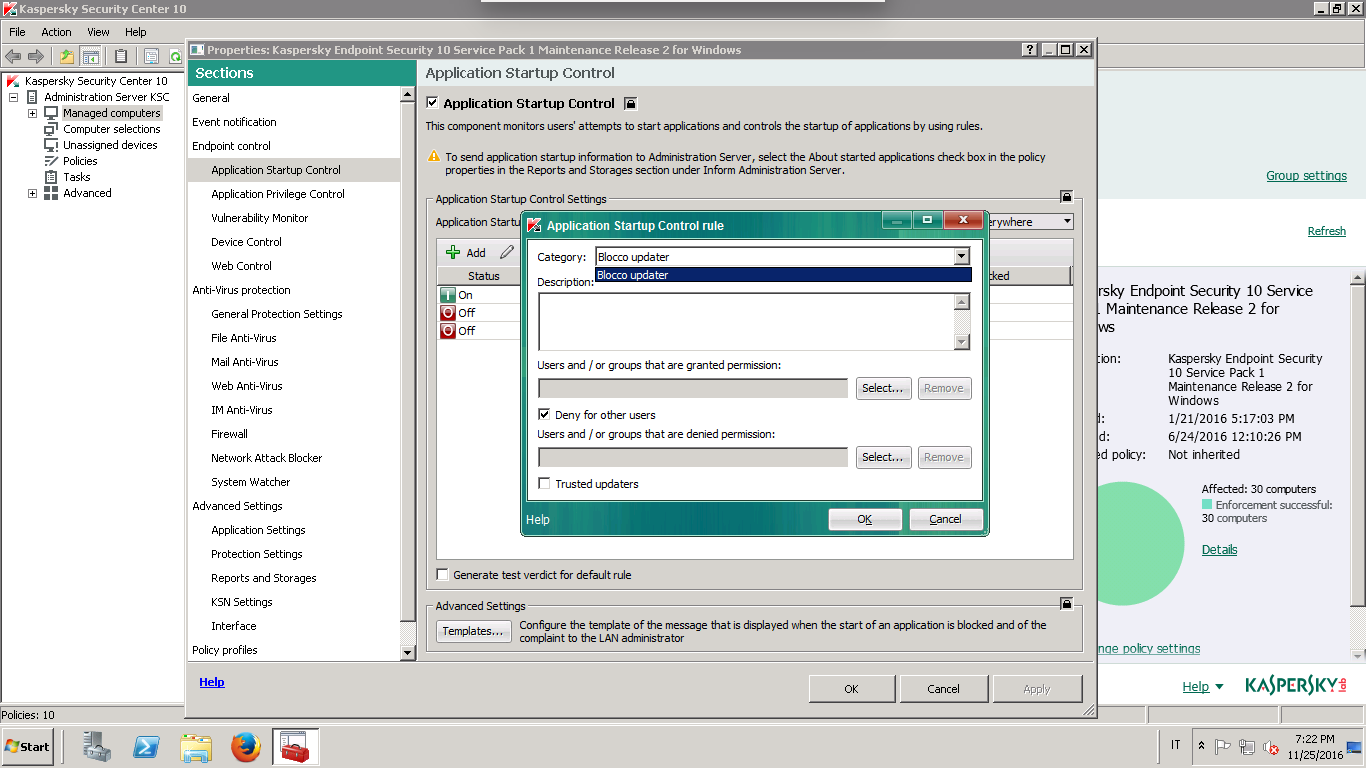The width and height of the screenshot is (1366, 768).
Task: Click the green plus Add icon
Action: coord(453,252)
